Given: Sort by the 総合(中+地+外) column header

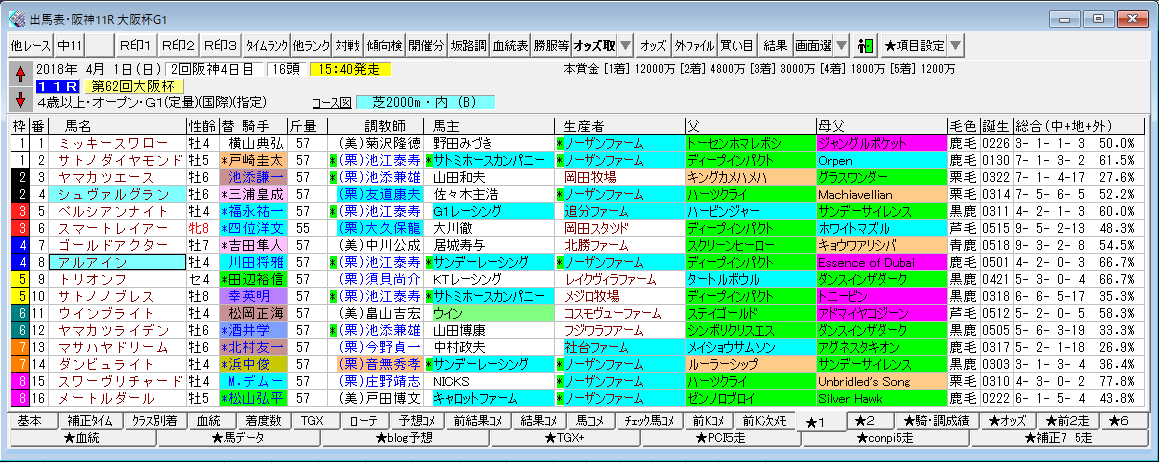Looking at the screenshot, I should pos(1078,126).
